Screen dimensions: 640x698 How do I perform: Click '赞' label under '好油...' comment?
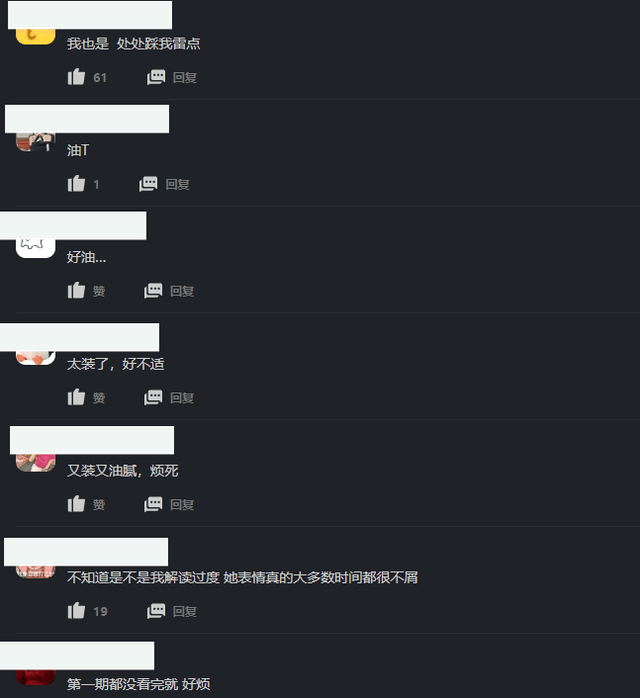point(99,291)
